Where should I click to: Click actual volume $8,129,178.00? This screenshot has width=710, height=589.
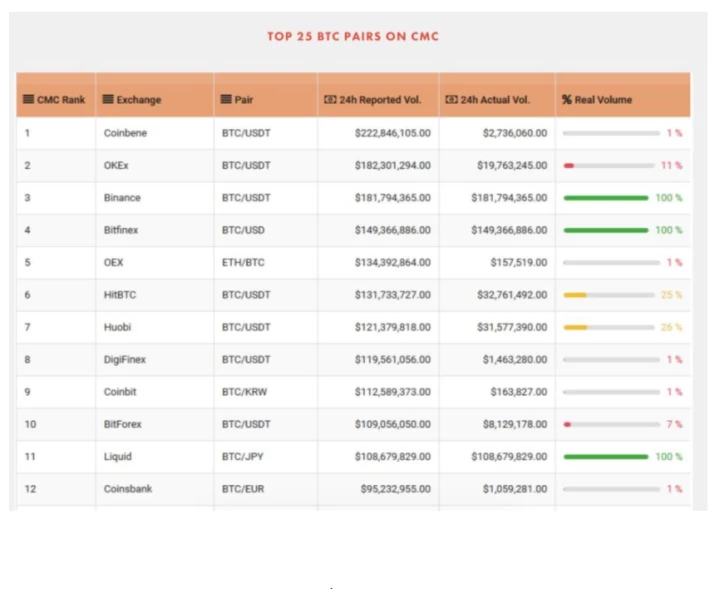515,425
